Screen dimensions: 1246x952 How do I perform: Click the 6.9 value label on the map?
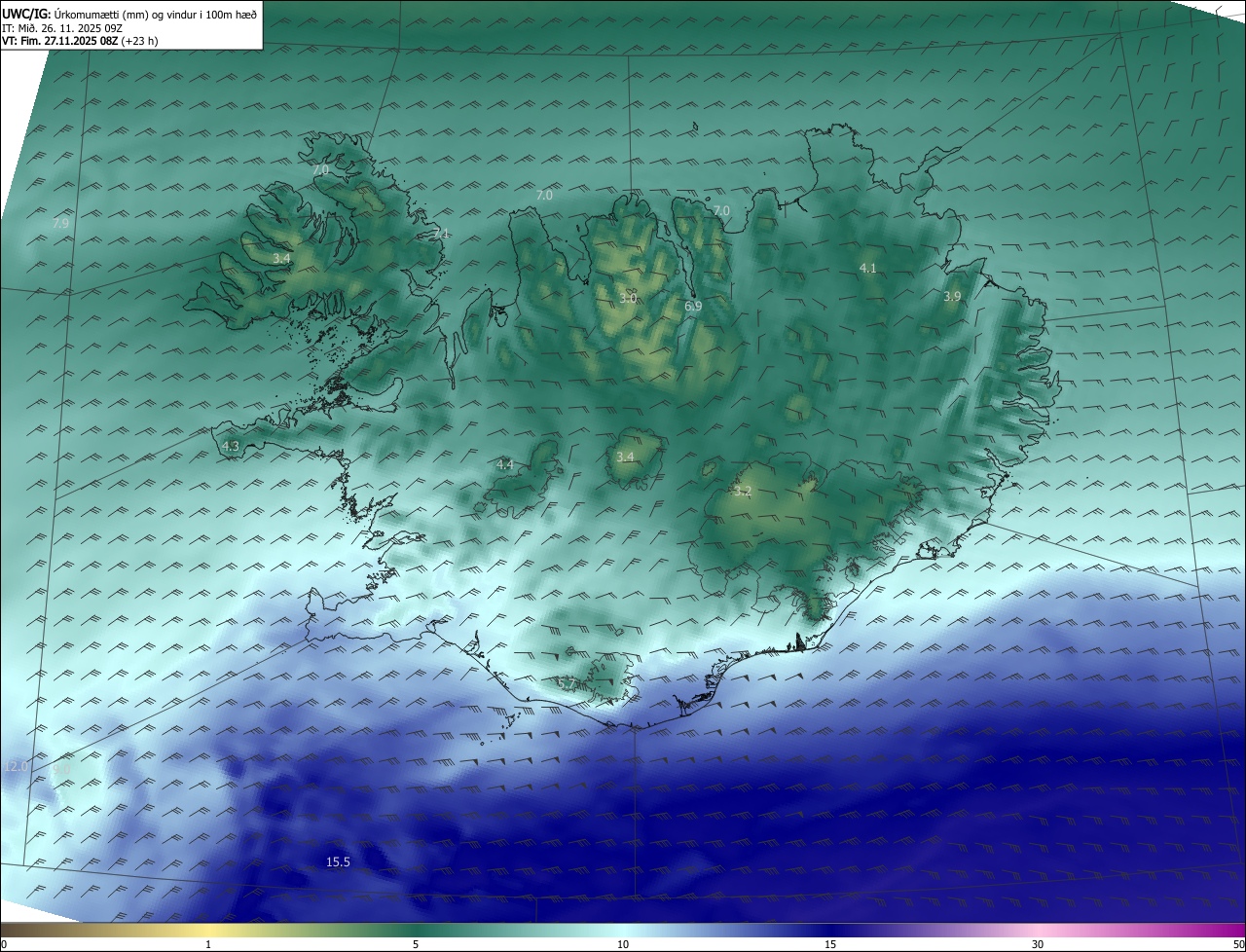point(693,306)
